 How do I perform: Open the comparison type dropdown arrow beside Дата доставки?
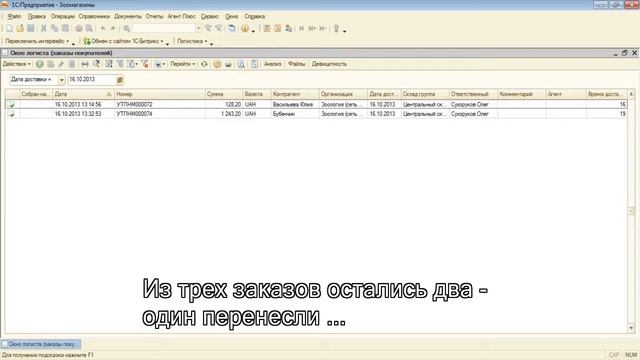tap(61, 80)
